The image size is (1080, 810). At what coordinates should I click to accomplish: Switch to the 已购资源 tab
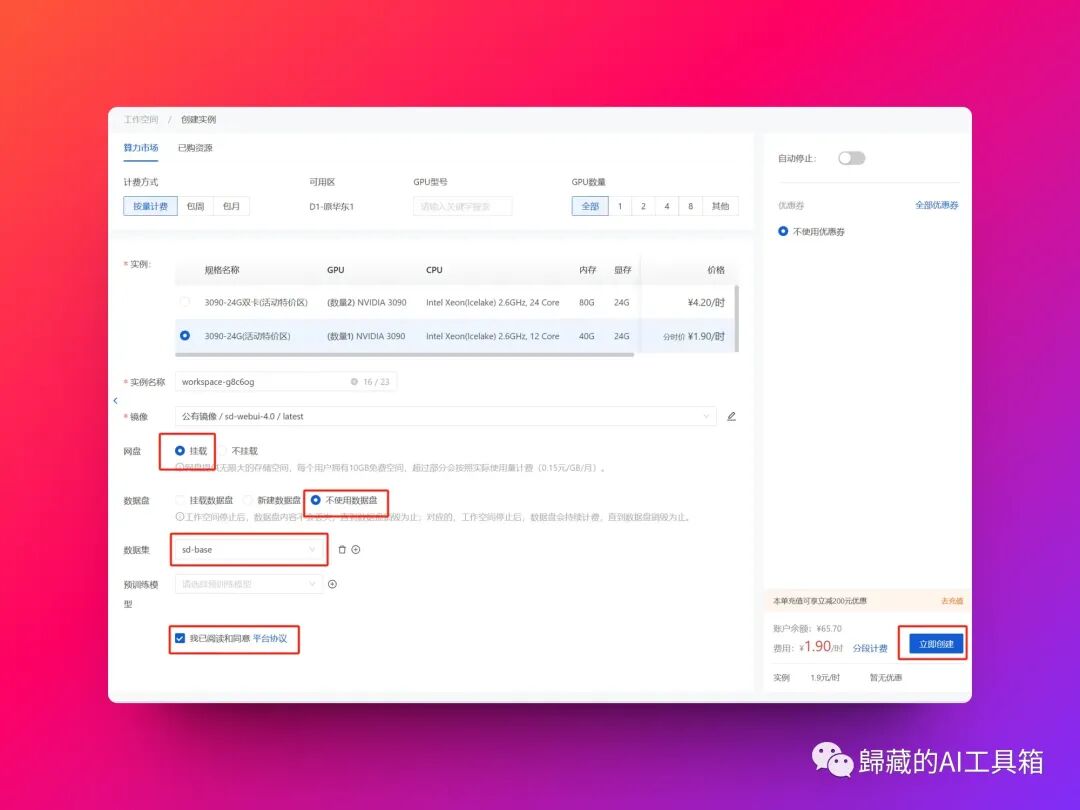click(x=195, y=148)
